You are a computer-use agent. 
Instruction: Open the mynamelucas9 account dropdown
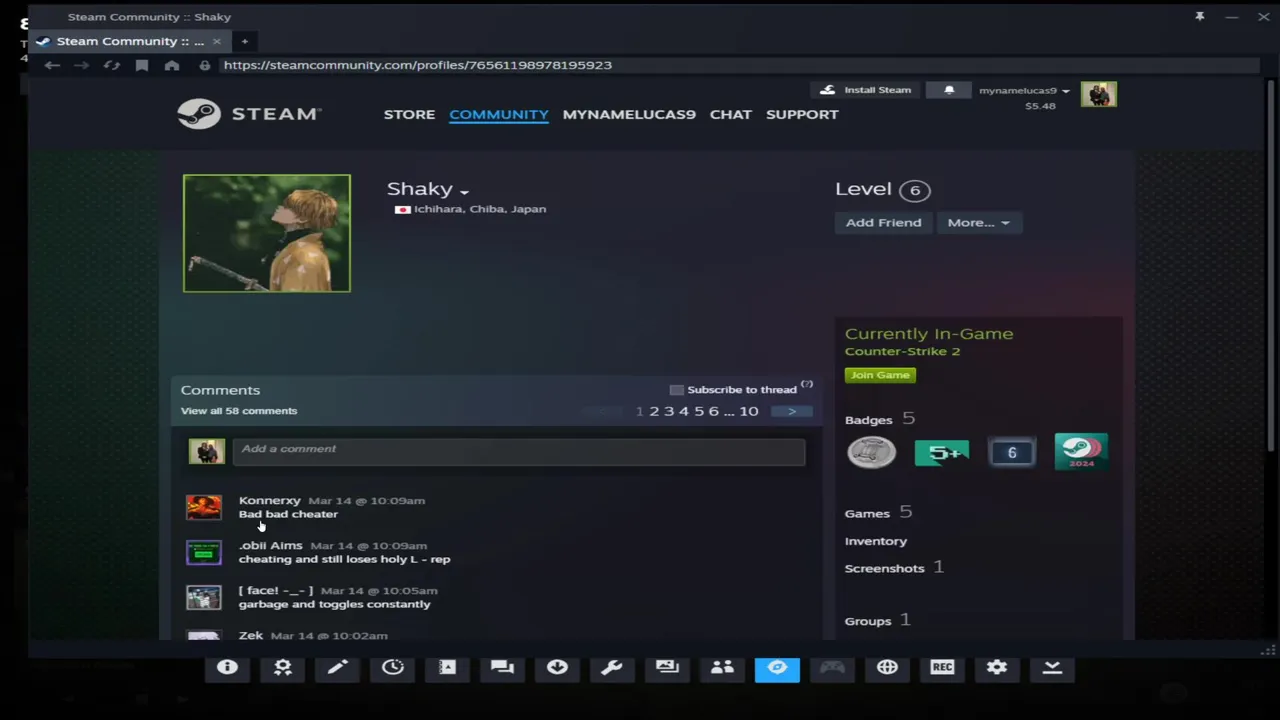tap(1024, 90)
